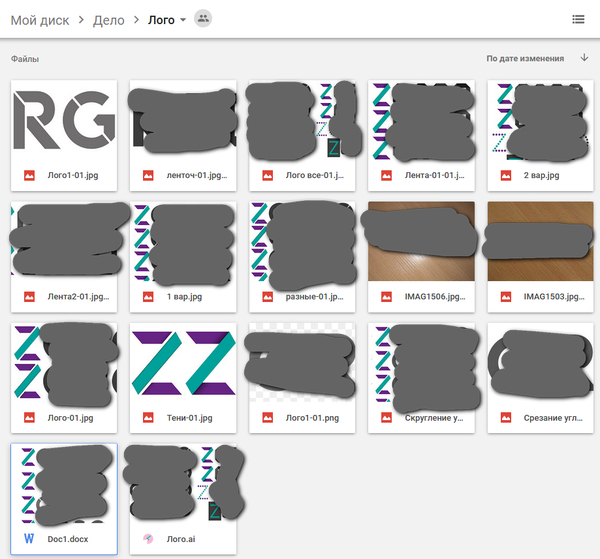The width and height of the screenshot is (600, 559).
Task: Click image icon beside Лого1-01.png
Action: point(267,417)
